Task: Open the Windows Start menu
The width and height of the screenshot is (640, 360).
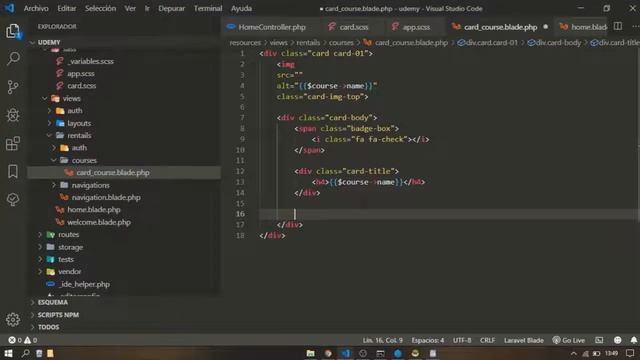Action: point(8,353)
